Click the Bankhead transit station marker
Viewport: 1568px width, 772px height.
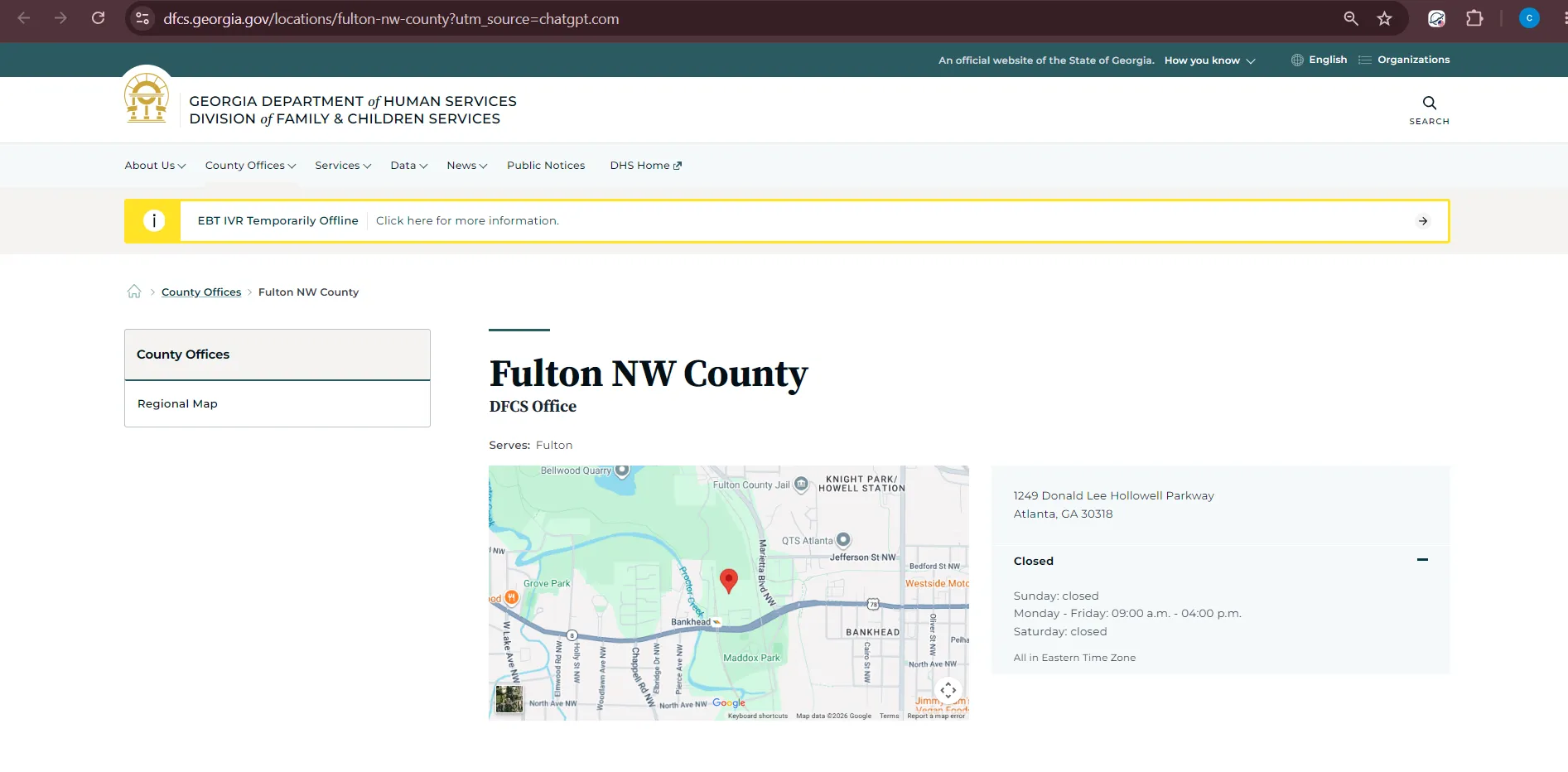pos(716,622)
